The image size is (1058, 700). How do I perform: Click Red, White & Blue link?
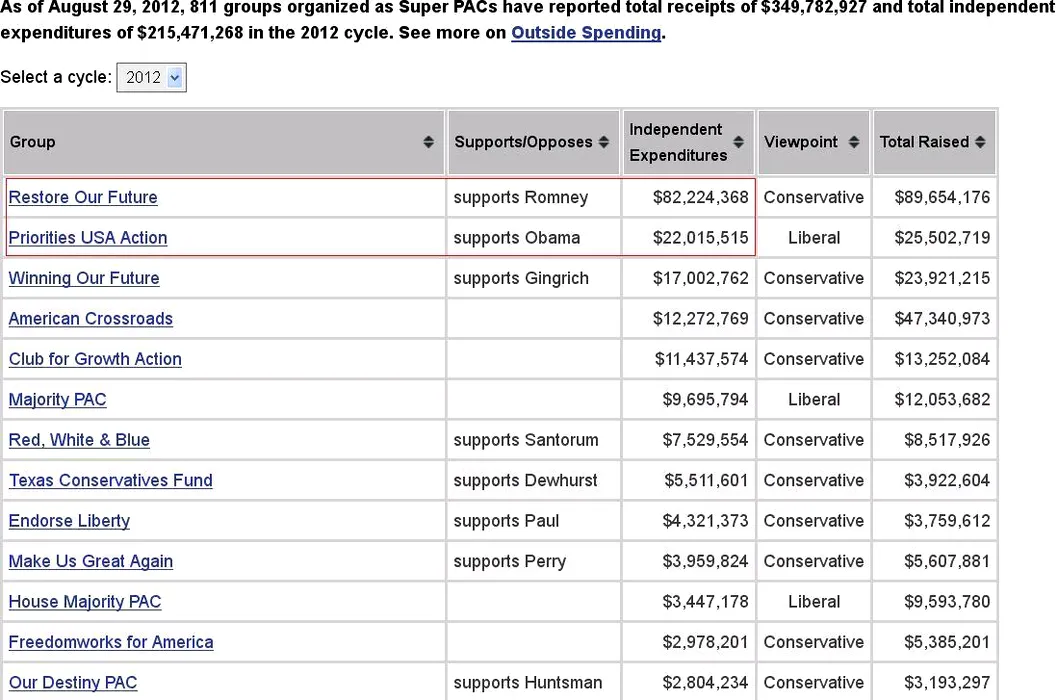[x=79, y=440]
